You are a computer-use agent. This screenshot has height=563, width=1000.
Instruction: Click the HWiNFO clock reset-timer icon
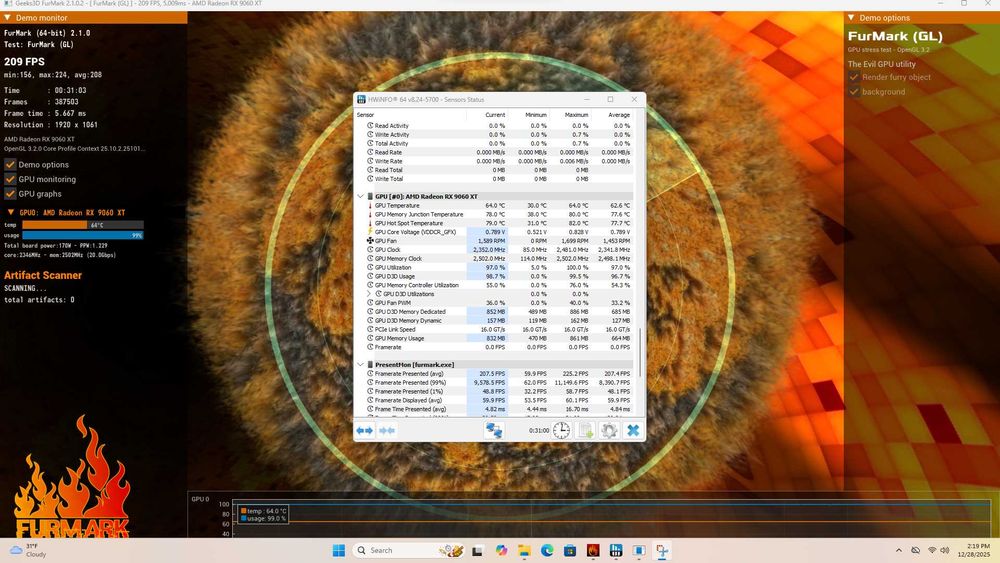[561, 430]
